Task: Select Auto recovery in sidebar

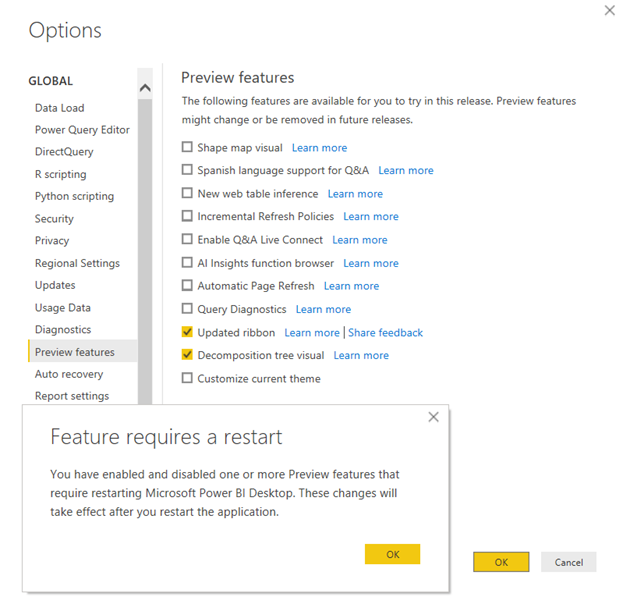Action: (x=68, y=374)
